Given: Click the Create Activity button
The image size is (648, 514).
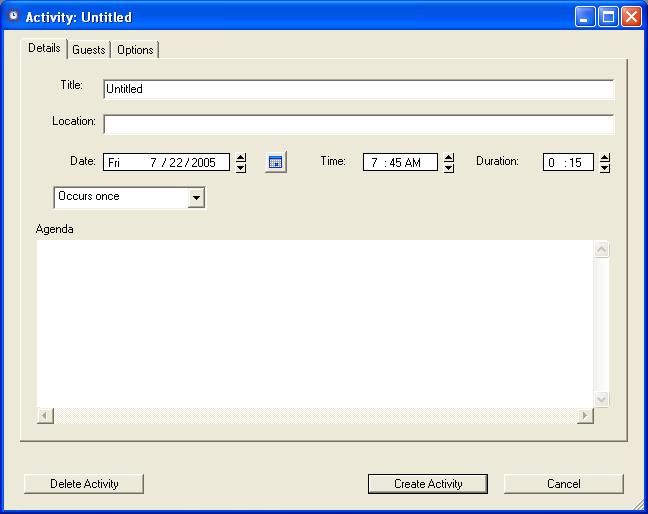Looking at the screenshot, I should (x=428, y=484).
